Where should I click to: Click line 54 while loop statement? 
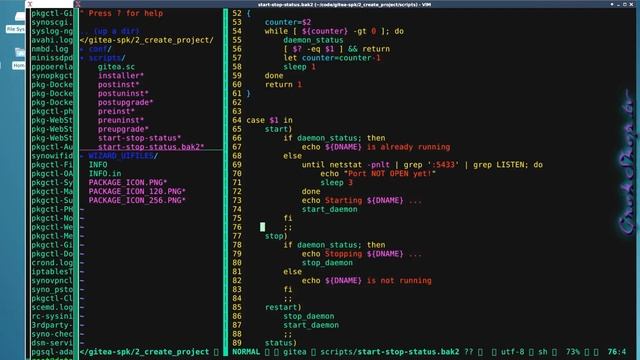tap(334, 31)
